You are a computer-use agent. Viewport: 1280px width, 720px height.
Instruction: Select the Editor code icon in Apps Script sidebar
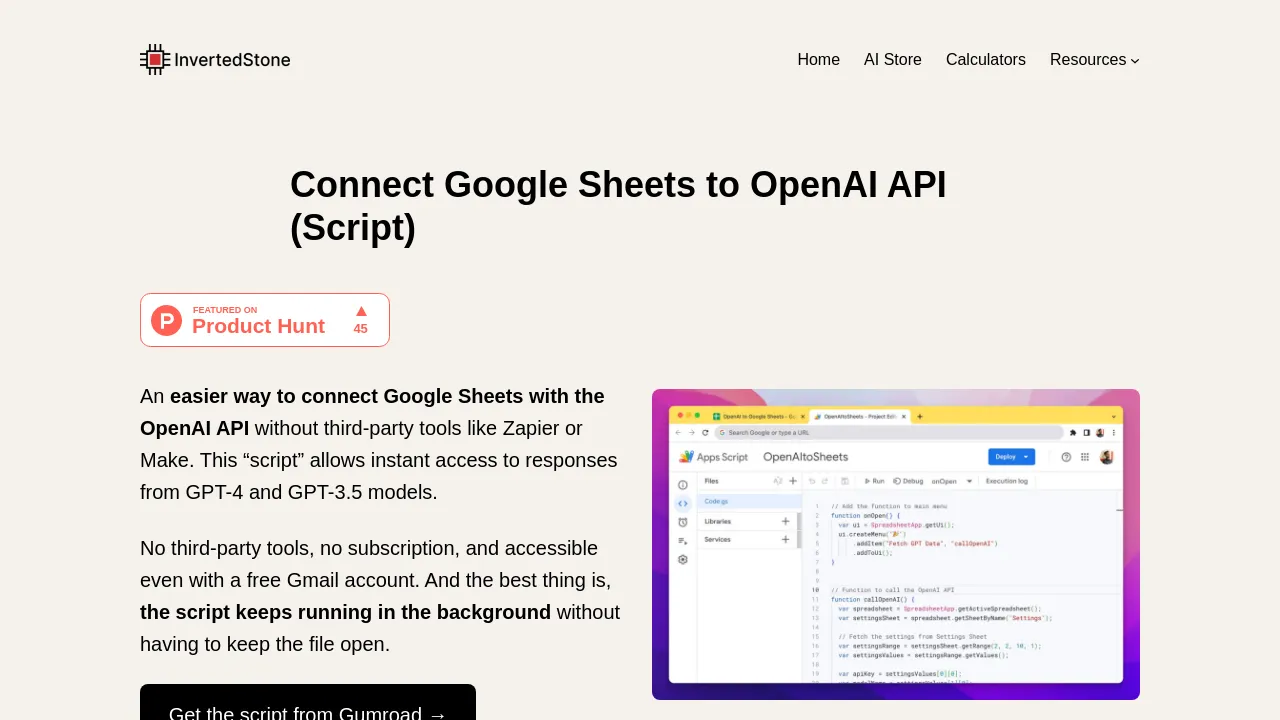(683, 503)
